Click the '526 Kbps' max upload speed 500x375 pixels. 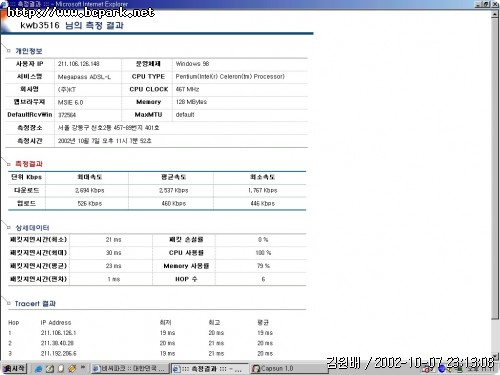click(x=90, y=203)
